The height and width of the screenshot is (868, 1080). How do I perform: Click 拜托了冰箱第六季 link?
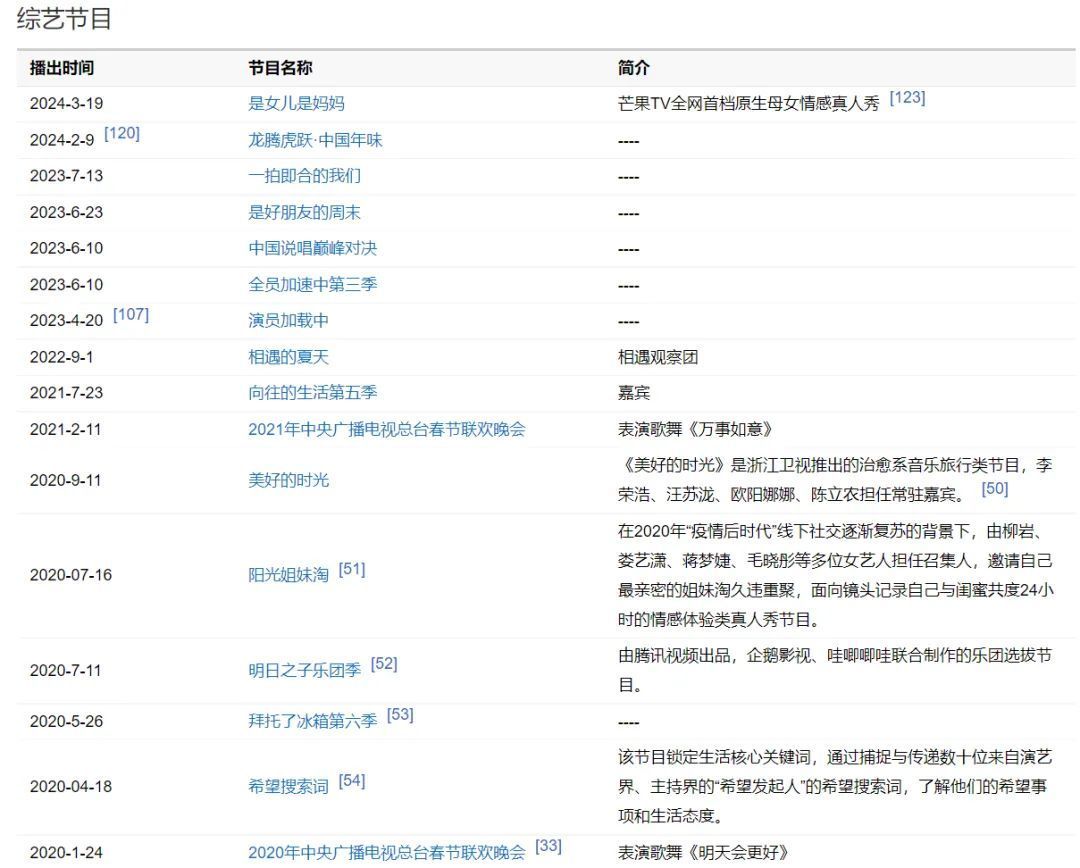(312, 721)
